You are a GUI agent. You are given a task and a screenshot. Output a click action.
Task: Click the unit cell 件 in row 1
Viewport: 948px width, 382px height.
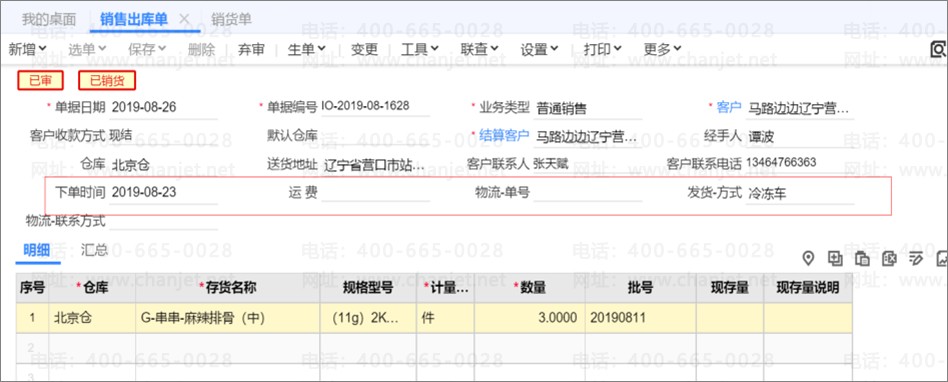pos(446,318)
